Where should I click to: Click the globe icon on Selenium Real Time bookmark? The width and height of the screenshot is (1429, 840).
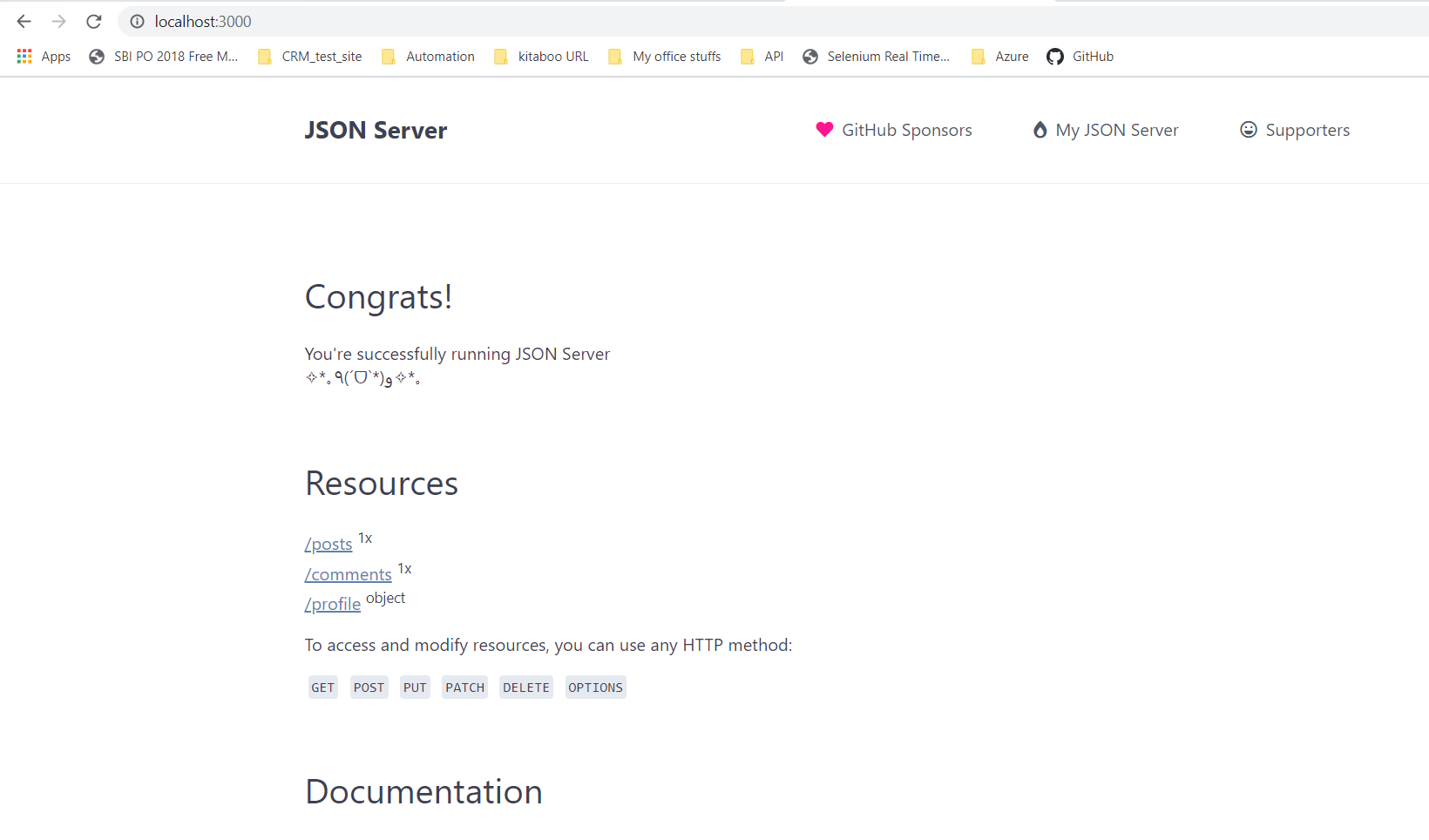coord(809,57)
